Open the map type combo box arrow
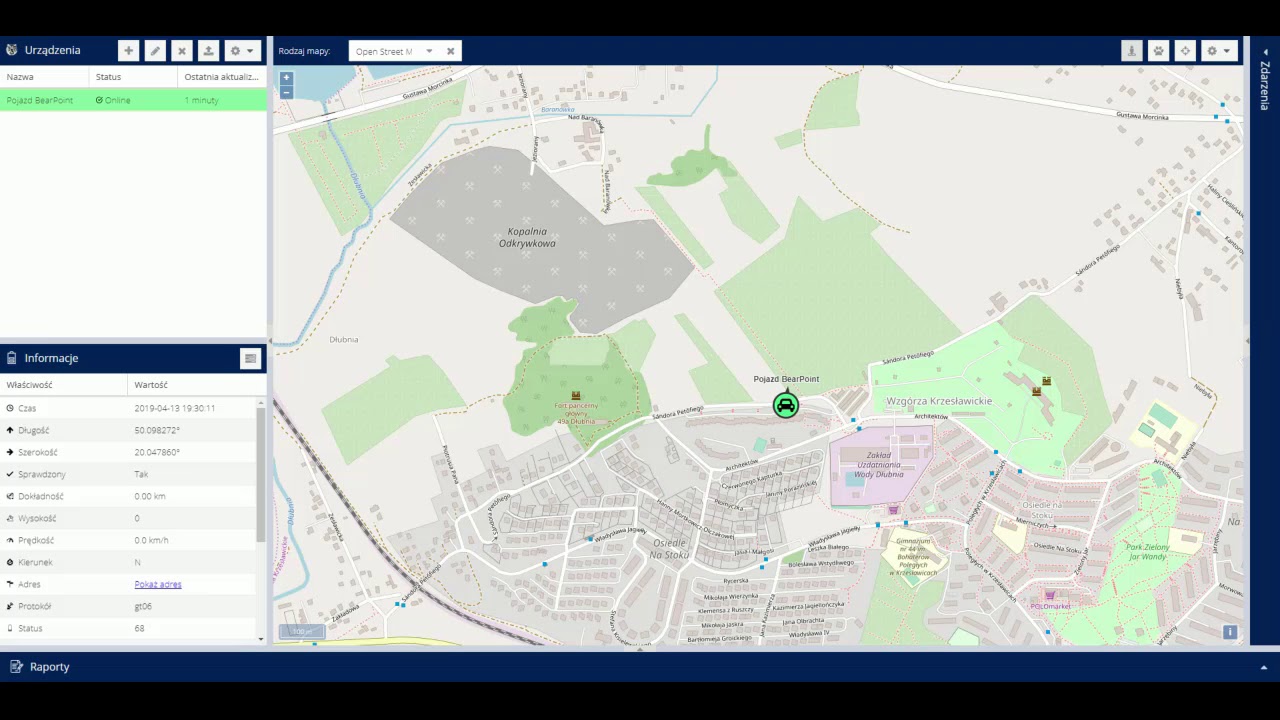 pyautogui.click(x=429, y=51)
